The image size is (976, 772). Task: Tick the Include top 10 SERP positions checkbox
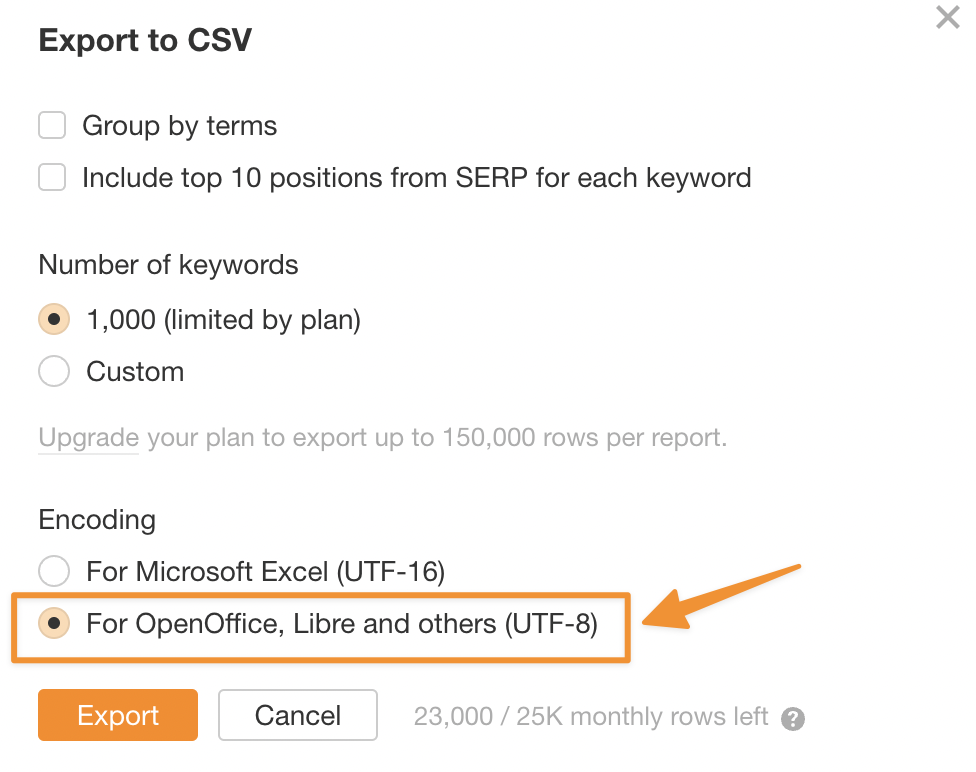(52, 177)
